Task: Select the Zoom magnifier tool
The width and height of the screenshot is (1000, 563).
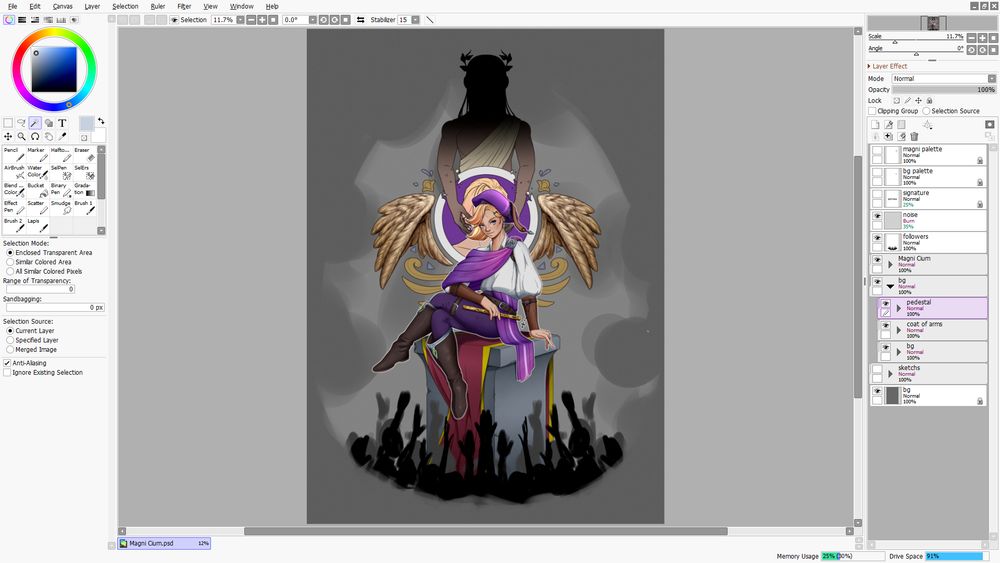Action: [x=21, y=136]
